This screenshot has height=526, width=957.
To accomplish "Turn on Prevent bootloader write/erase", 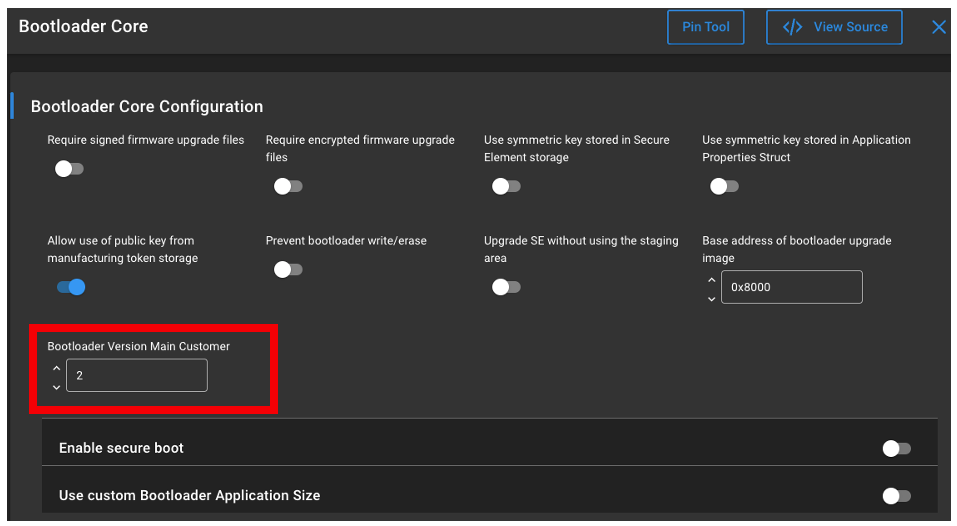I will click(288, 269).
